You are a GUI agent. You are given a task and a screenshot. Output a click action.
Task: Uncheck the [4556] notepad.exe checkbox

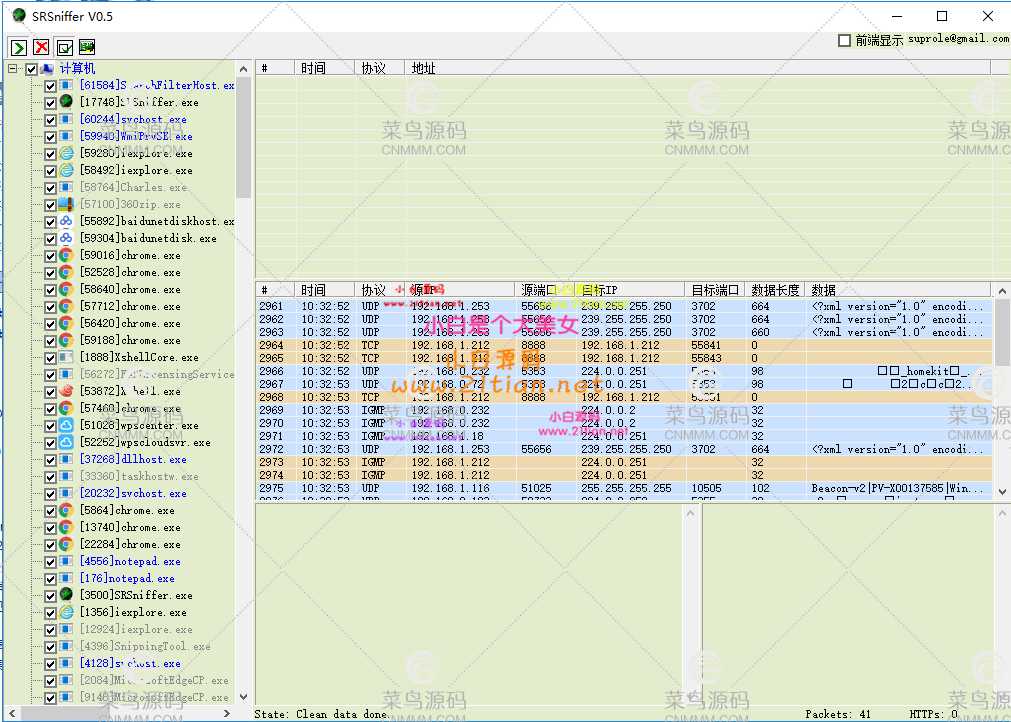tap(50, 561)
